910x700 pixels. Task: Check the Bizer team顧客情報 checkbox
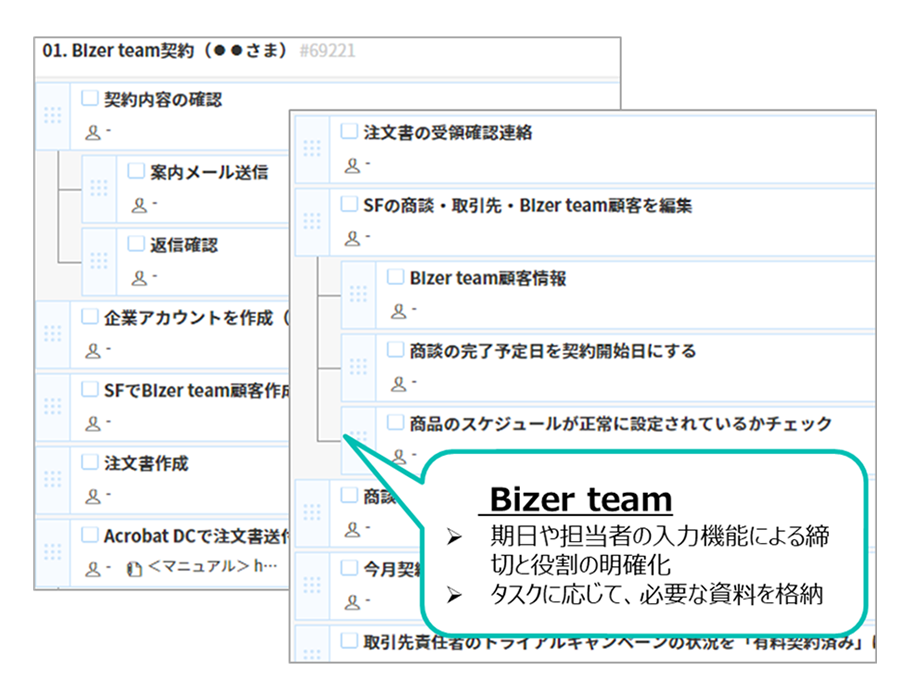point(395,276)
